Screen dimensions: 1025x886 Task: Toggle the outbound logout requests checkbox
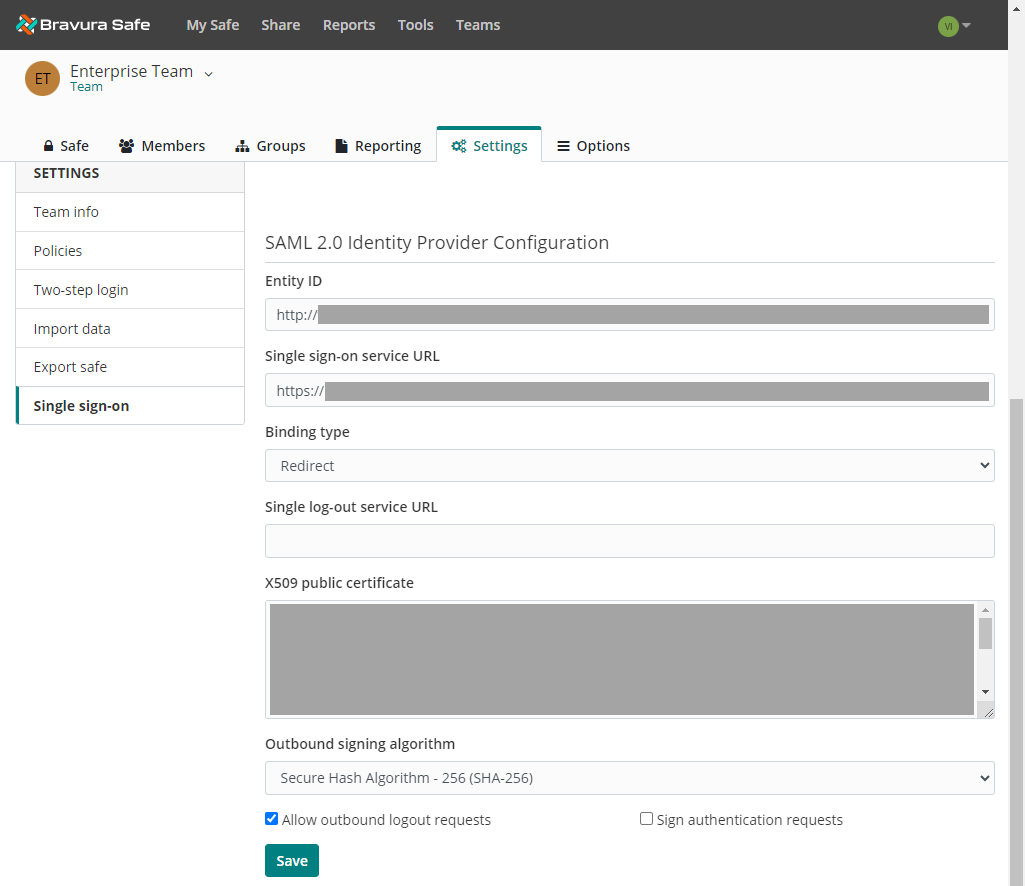click(x=271, y=818)
